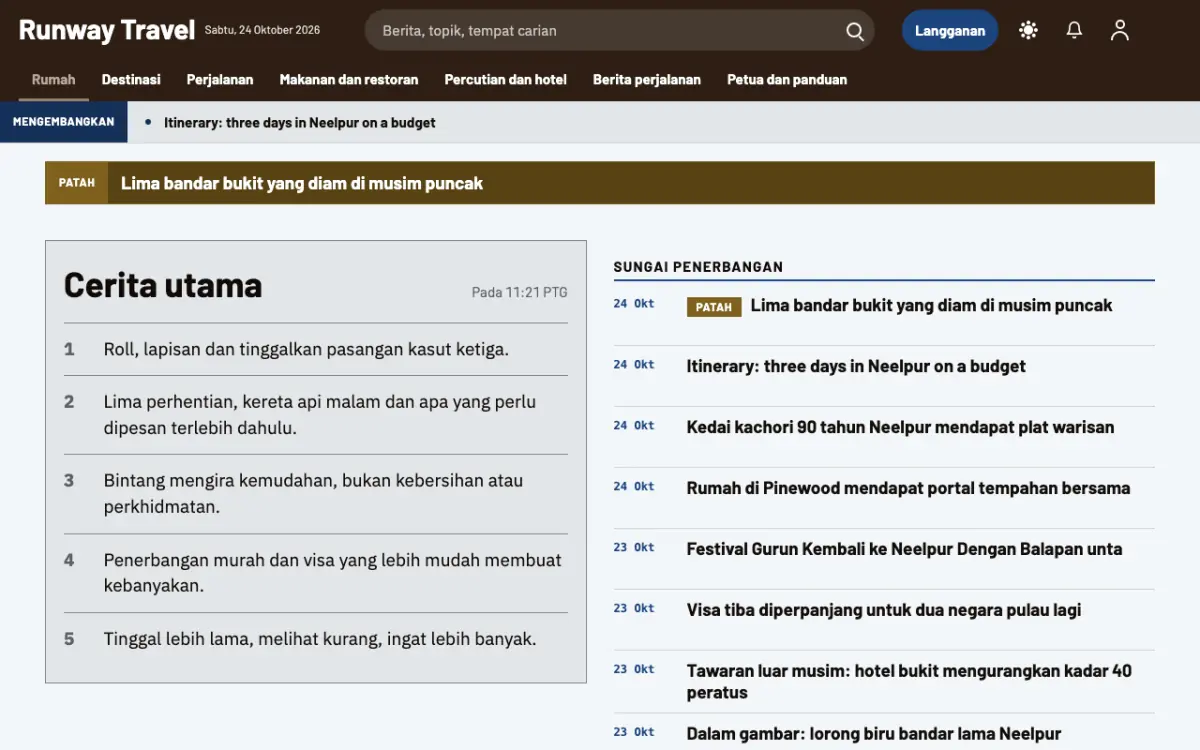Open ticker story about Neelpur itinerary
This screenshot has height=750, width=1200.
pyautogui.click(x=300, y=123)
